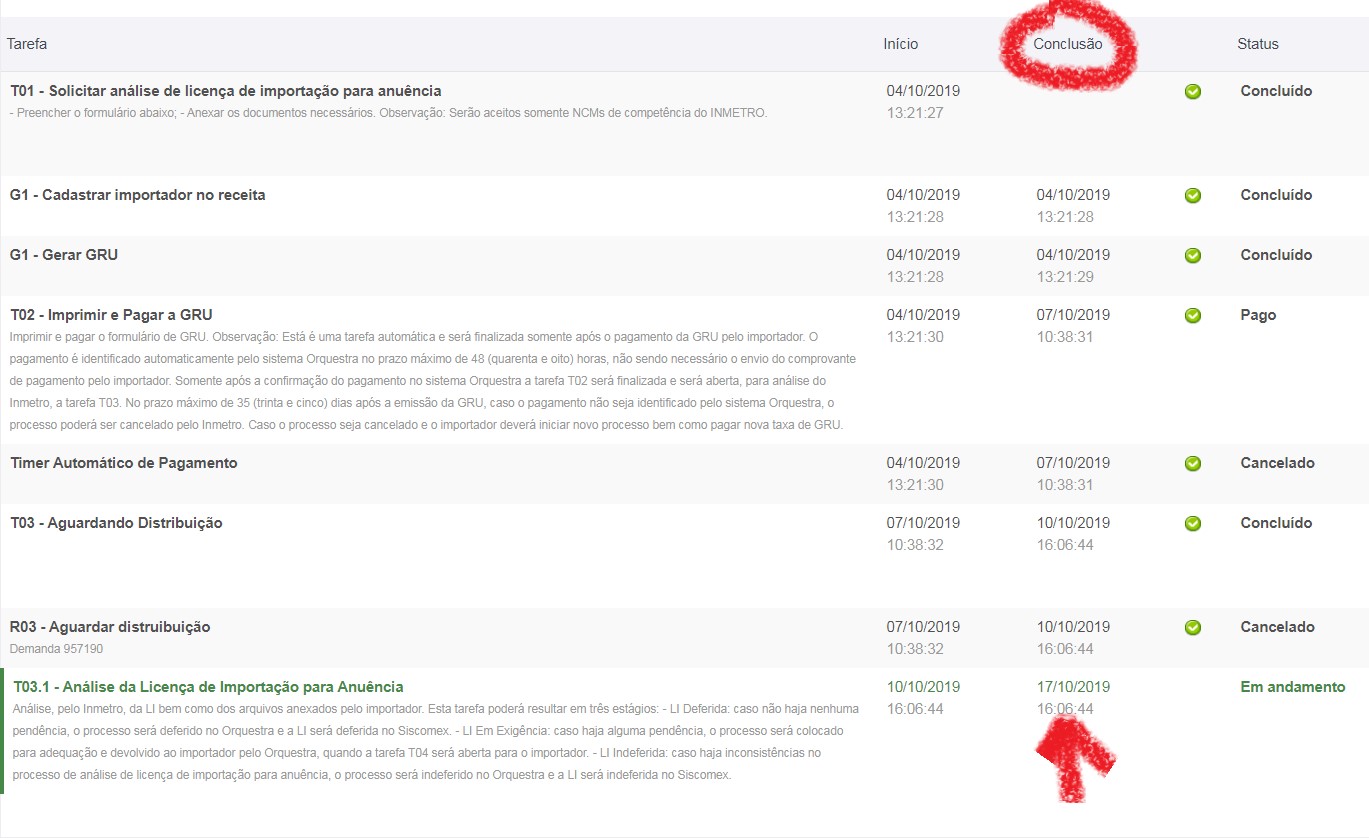This screenshot has height=838, width=1369.
Task: Click the green status icon for R03
Action: tap(1192, 627)
